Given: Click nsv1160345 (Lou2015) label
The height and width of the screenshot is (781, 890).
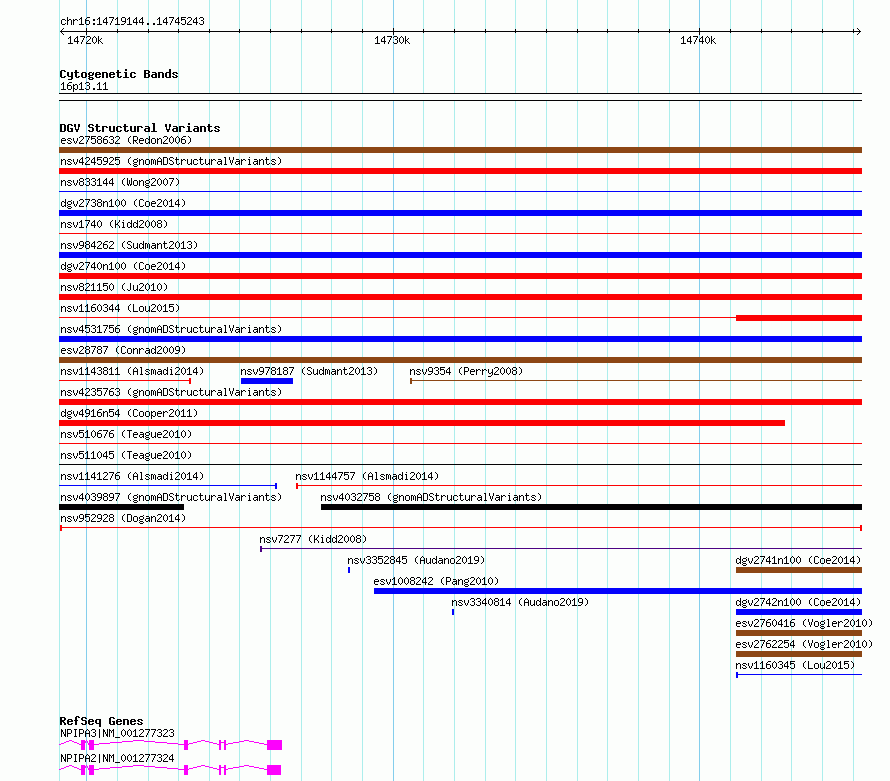Looking at the screenshot, I should click(795, 665).
